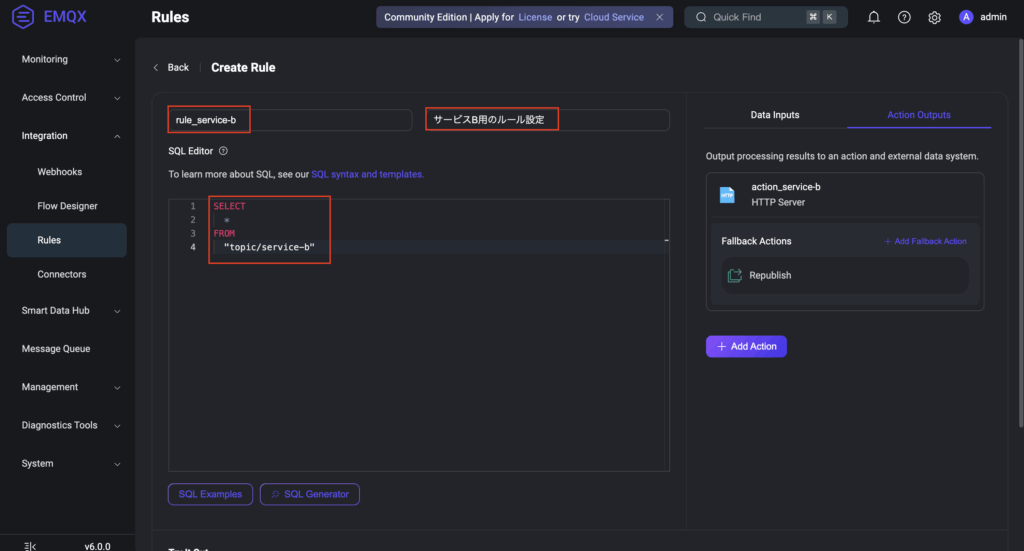This screenshot has width=1024, height=551.
Task: Open the settings gear icon
Action: click(x=934, y=17)
